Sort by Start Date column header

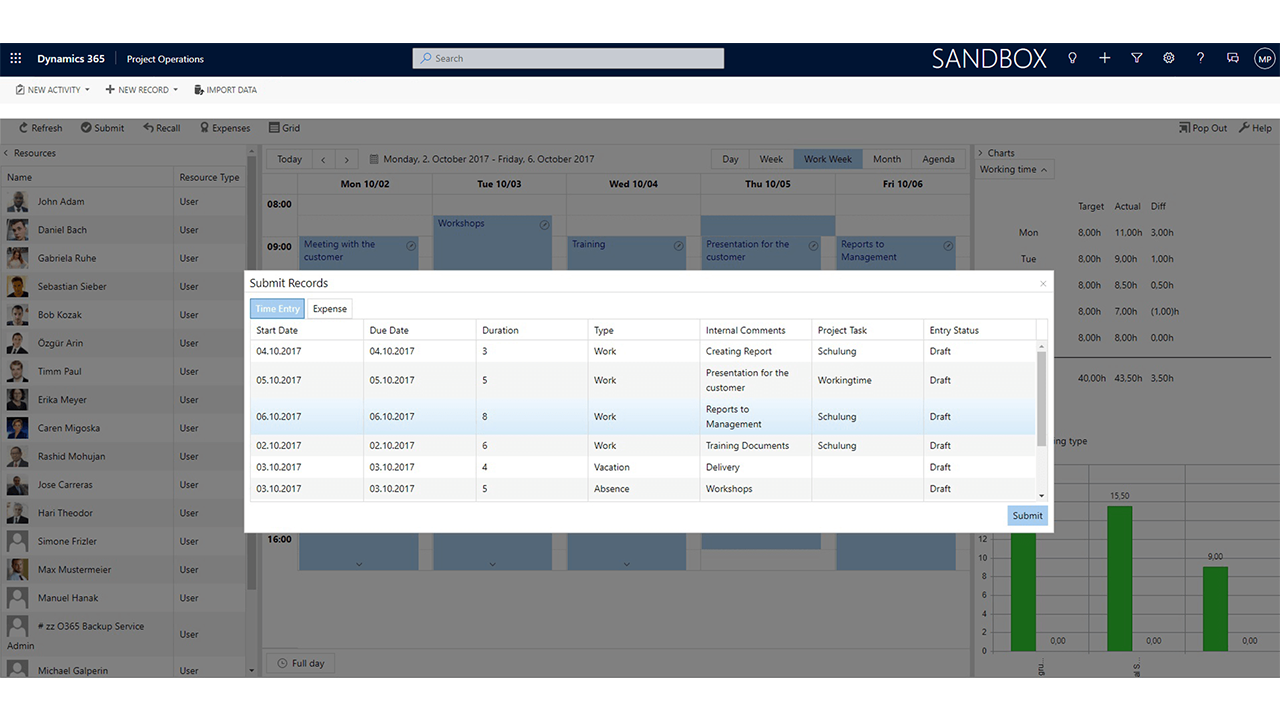click(307, 330)
